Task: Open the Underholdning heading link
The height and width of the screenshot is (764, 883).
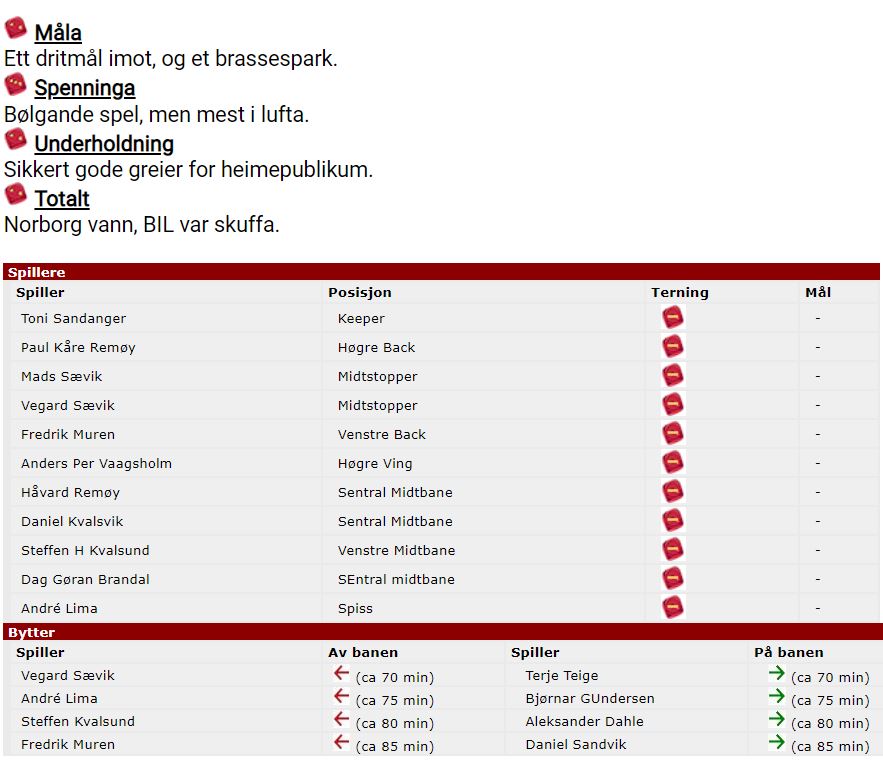Action: coord(104,144)
